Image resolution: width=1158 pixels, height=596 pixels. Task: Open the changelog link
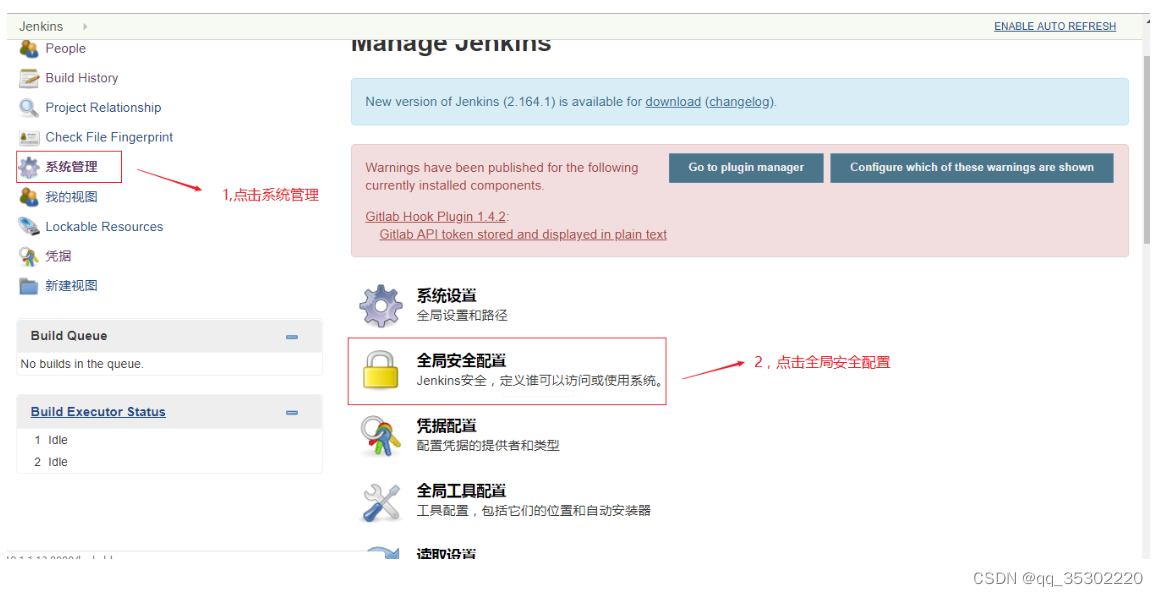(x=739, y=102)
